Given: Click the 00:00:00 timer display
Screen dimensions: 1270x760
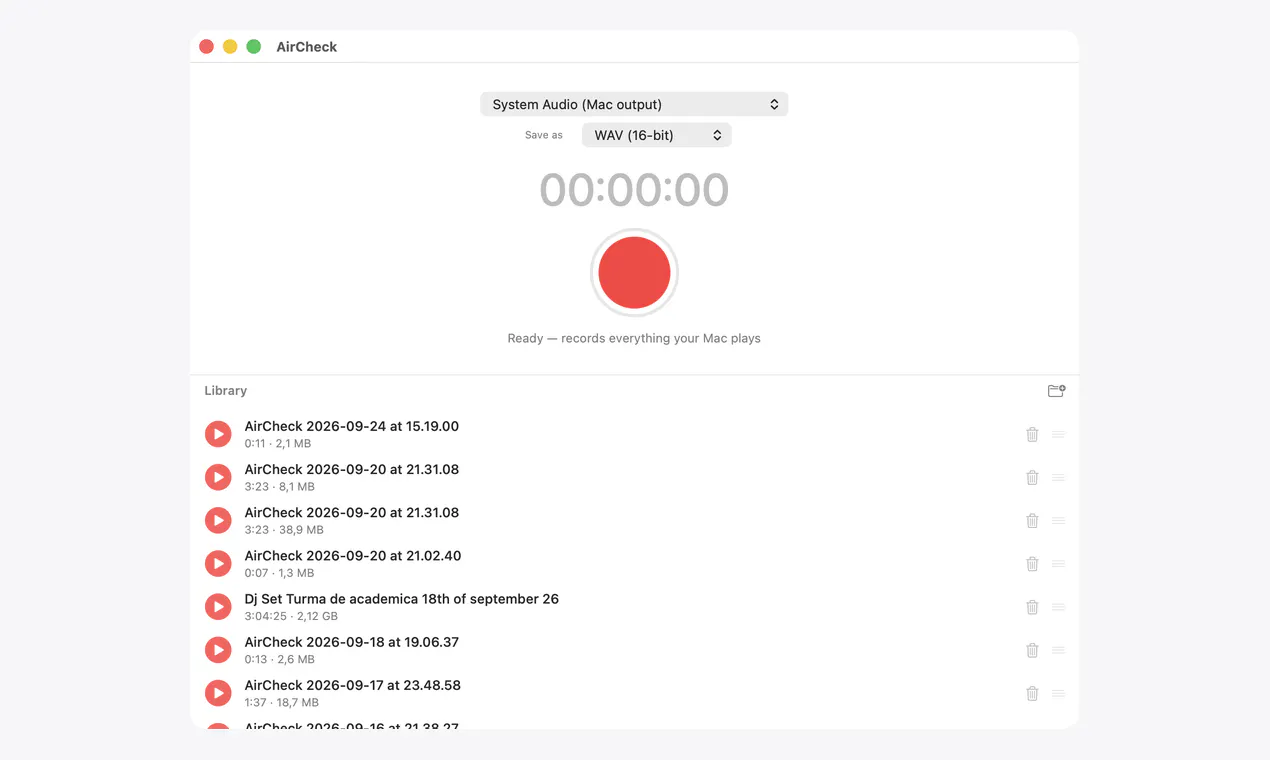Looking at the screenshot, I should (x=634, y=190).
